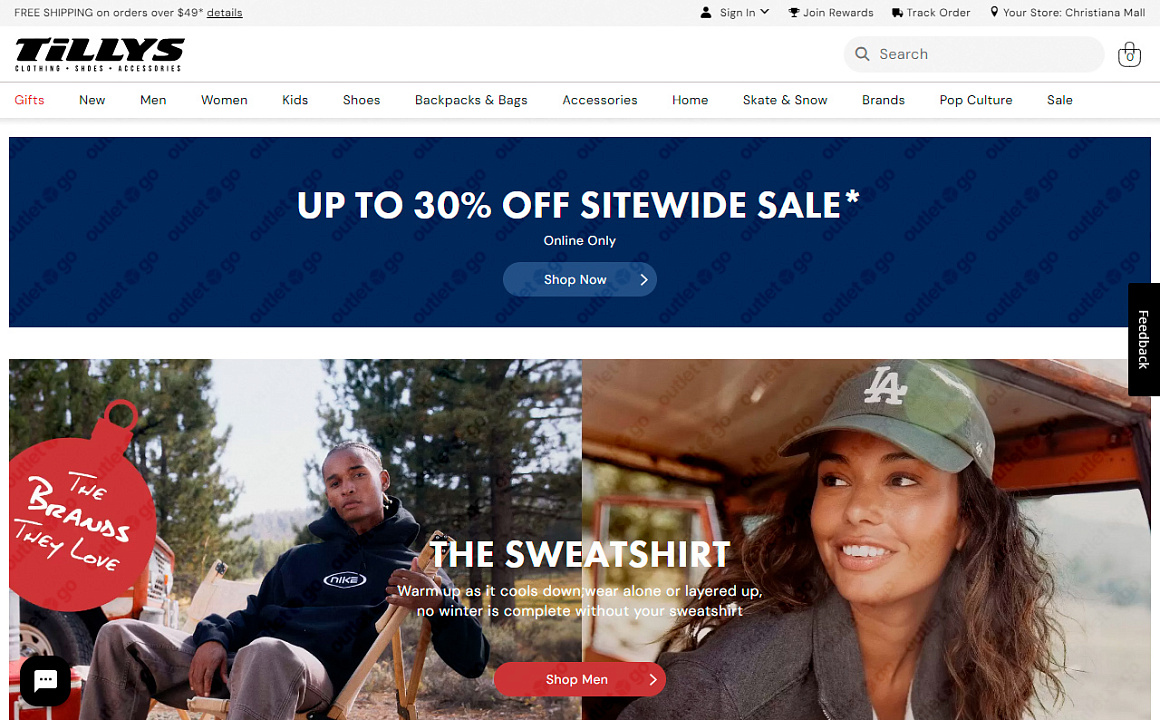Image resolution: width=1160 pixels, height=720 pixels.
Task: Click the store location pin icon
Action: (x=994, y=12)
